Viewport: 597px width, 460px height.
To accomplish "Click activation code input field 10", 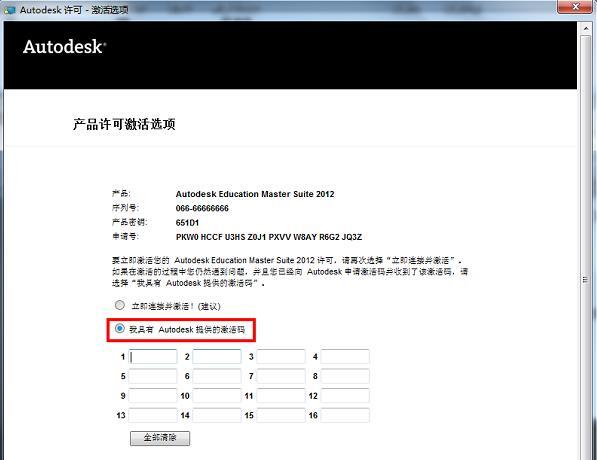I will click(x=217, y=396).
